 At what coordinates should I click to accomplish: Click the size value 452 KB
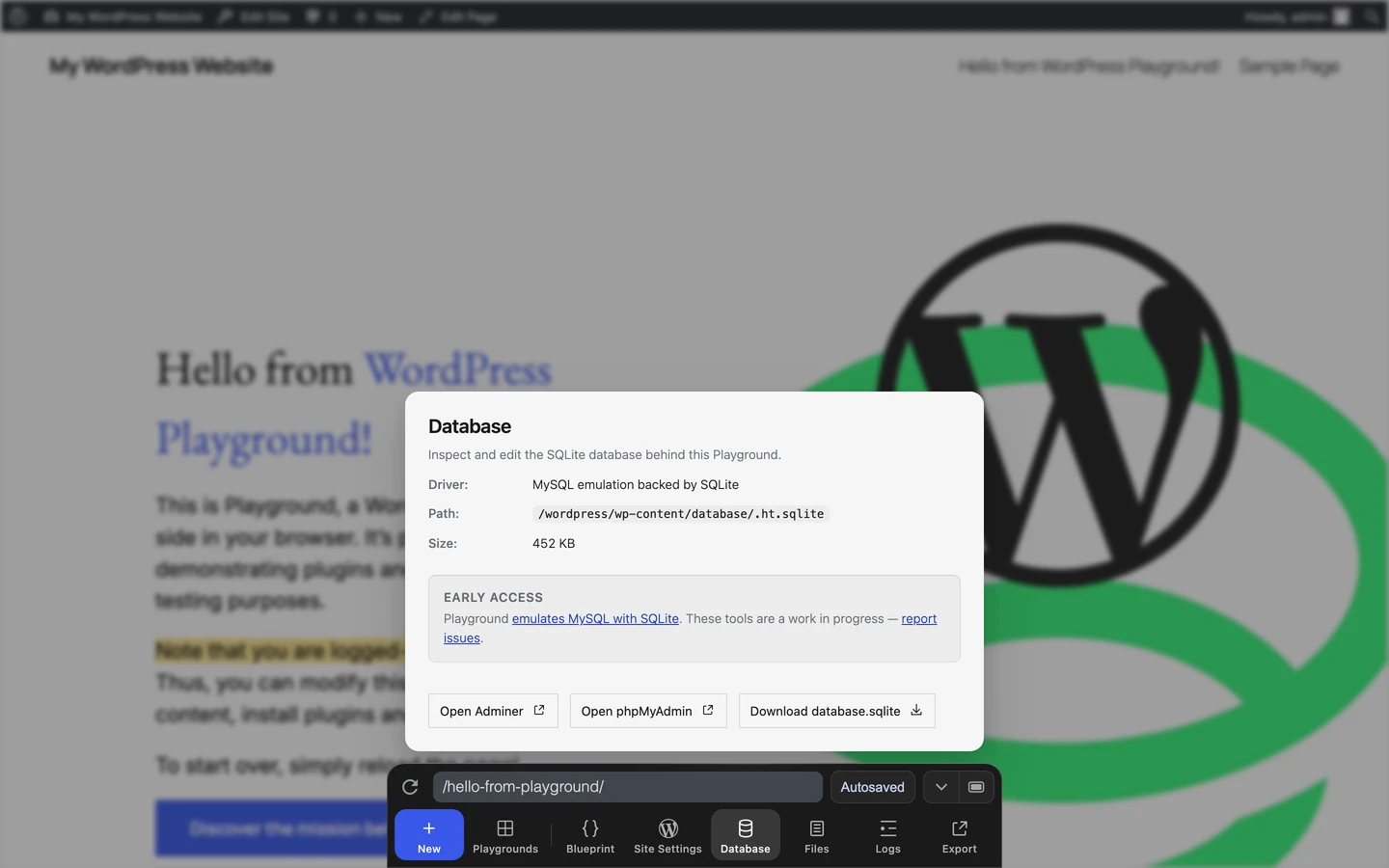[x=554, y=544]
